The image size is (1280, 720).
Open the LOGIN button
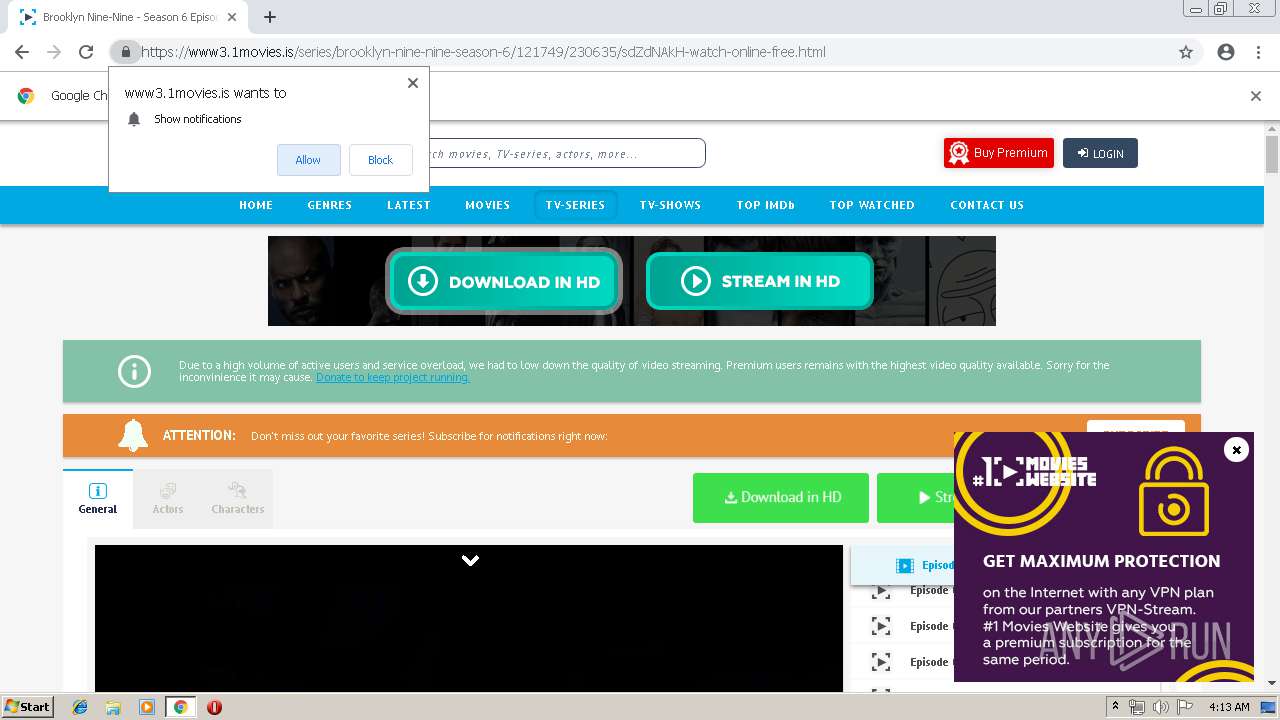point(1100,153)
